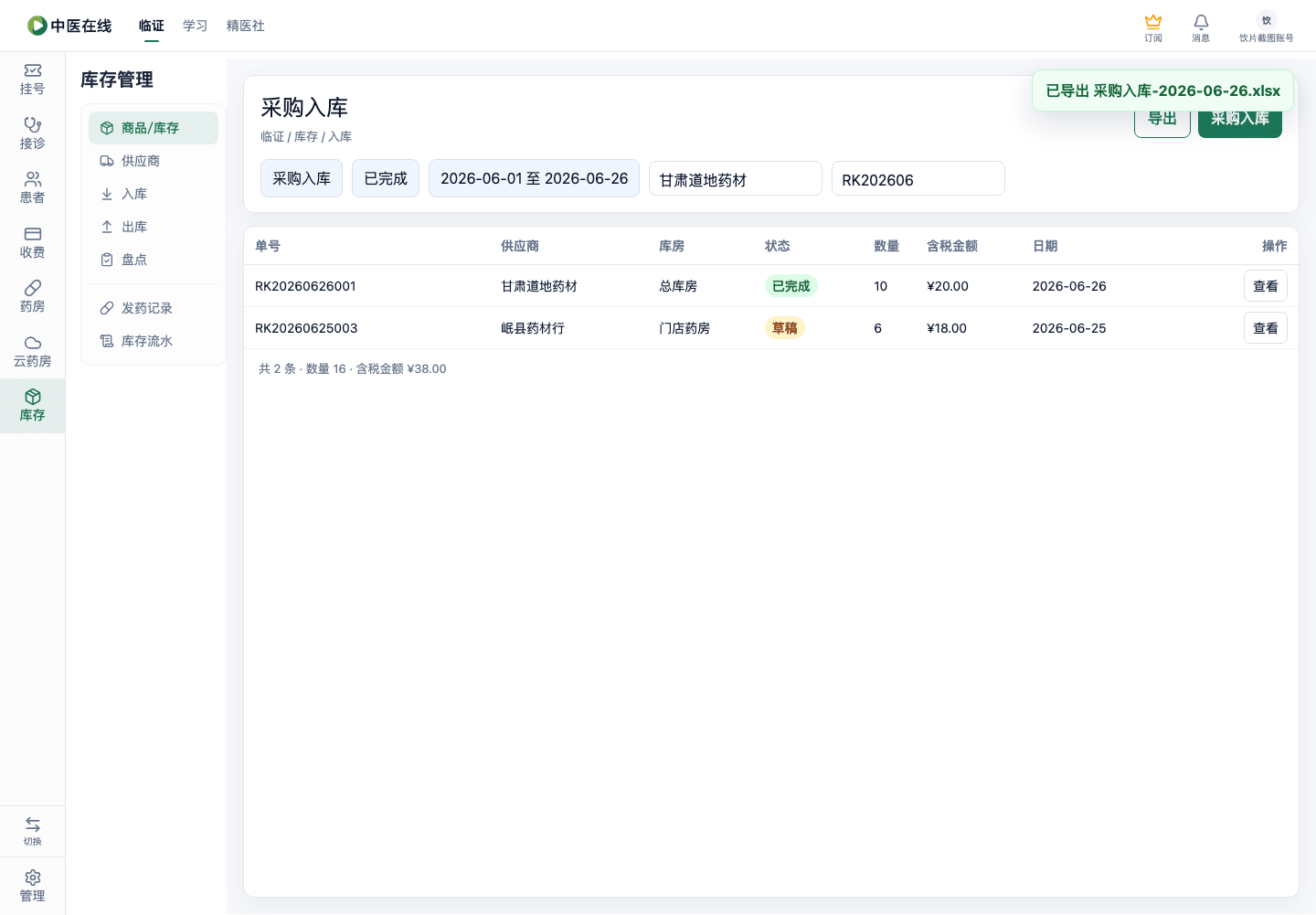Click the 草稿 draft status badge
The image size is (1316, 915).
(x=785, y=328)
